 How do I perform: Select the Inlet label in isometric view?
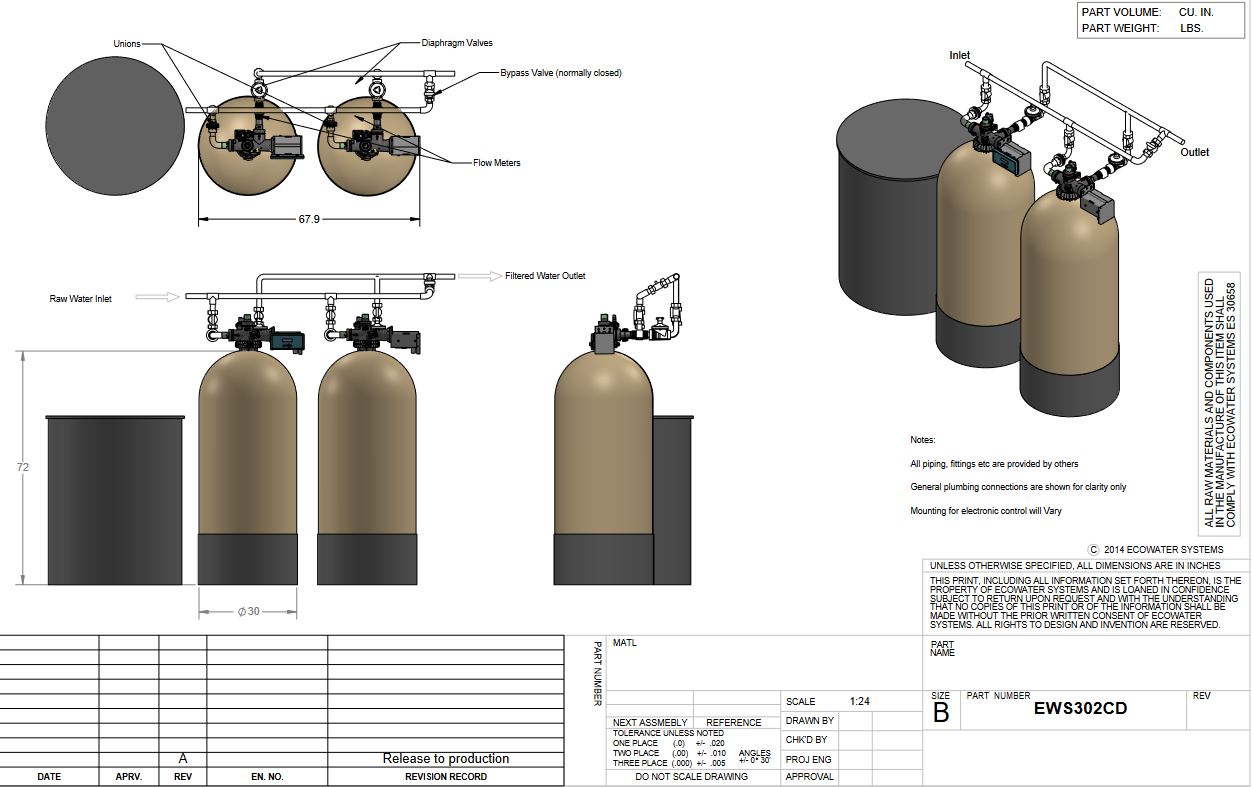pyautogui.click(x=959, y=56)
